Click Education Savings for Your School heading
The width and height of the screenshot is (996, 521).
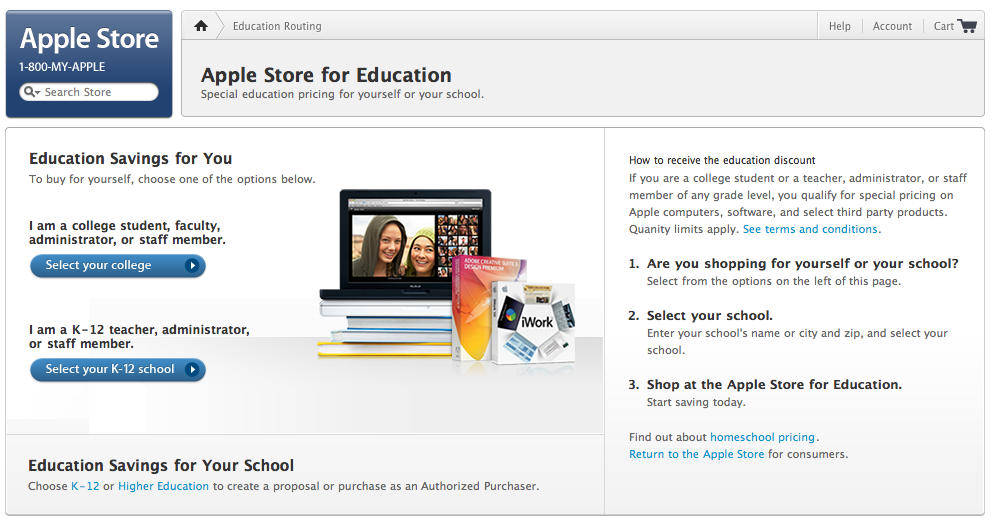pyautogui.click(x=161, y=465)
